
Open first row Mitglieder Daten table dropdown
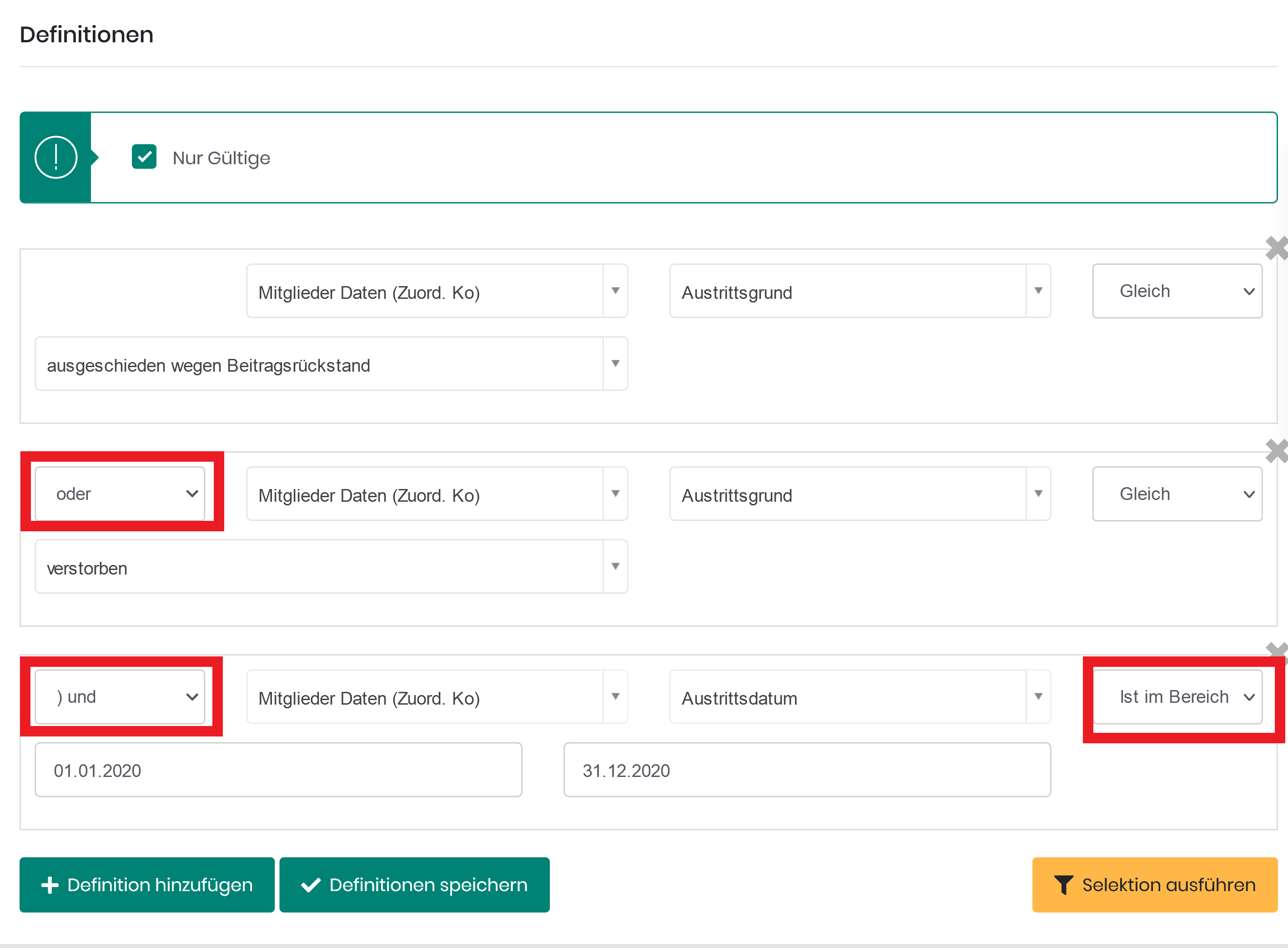pyautogui.click(x=437, y=291)
